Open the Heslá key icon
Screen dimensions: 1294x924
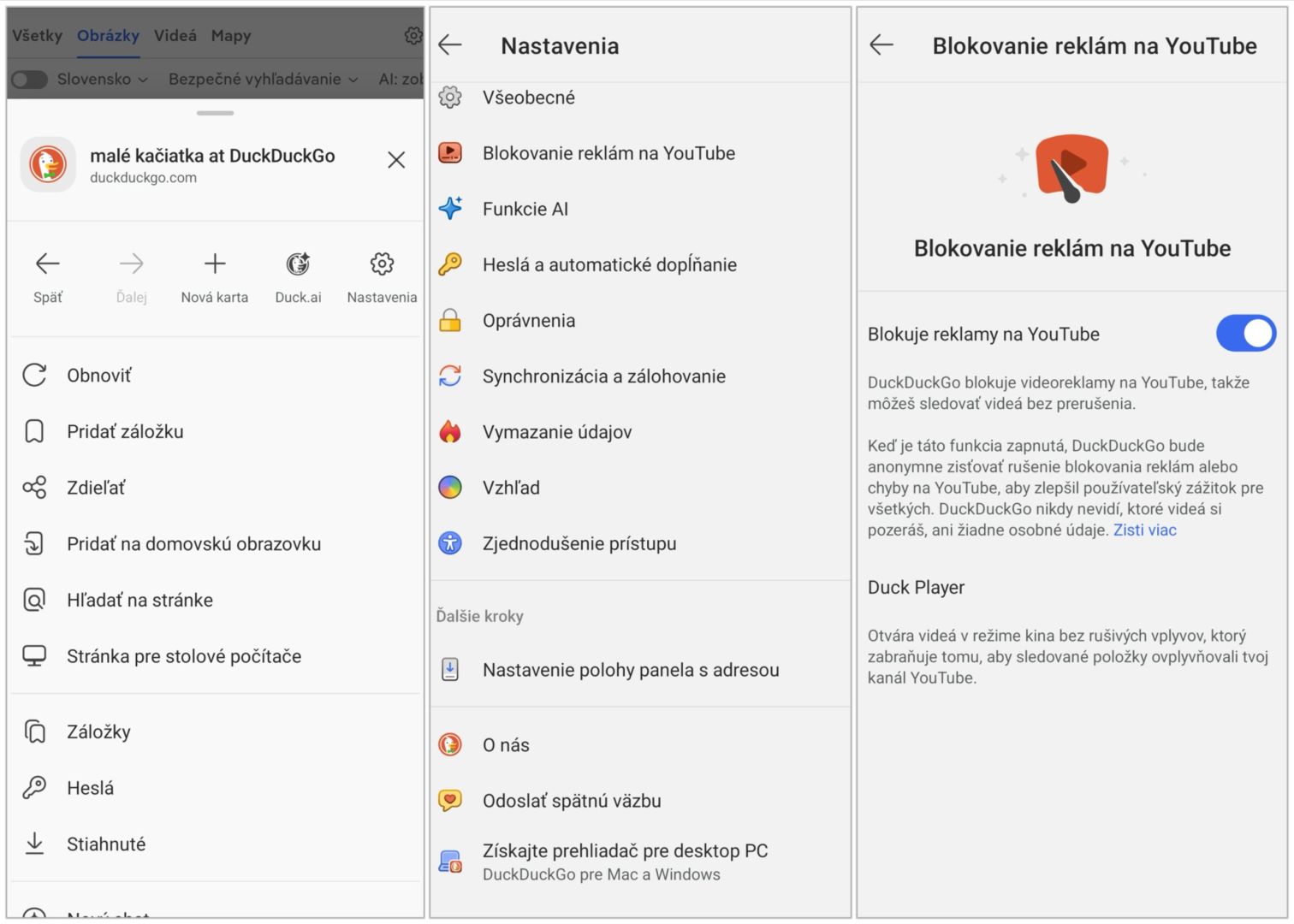tap(34, 787)
